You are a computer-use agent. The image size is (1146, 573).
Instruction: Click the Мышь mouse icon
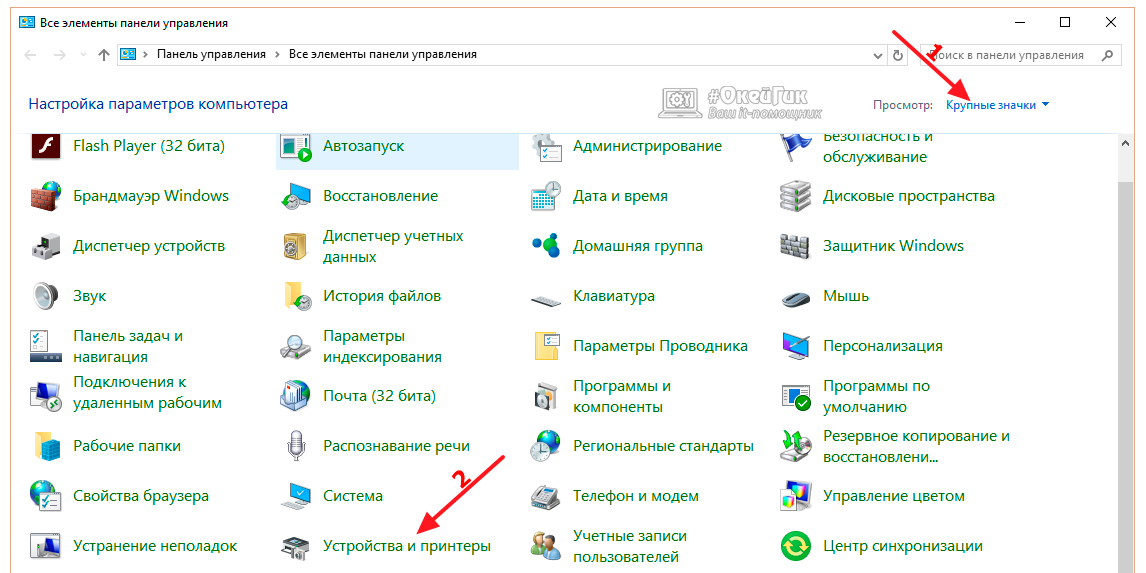(x=796, y=298)
